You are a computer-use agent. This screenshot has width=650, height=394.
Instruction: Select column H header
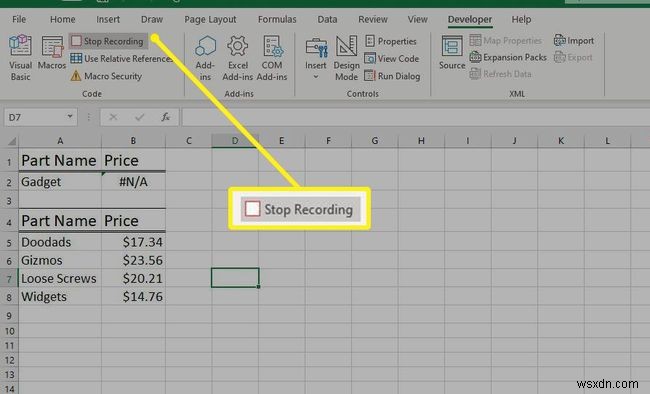[421, 141]
